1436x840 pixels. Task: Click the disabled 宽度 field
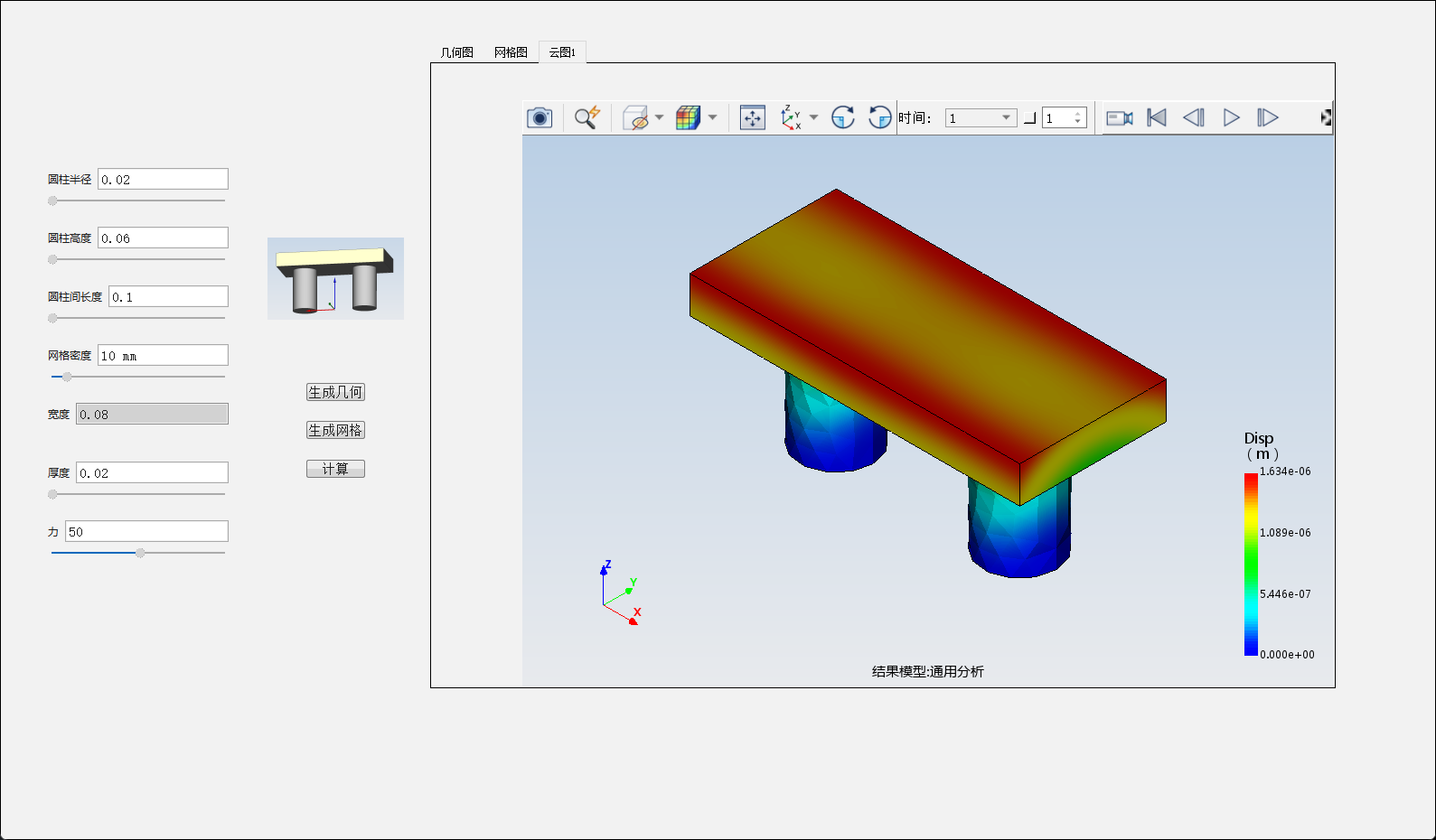pos(152,414)
